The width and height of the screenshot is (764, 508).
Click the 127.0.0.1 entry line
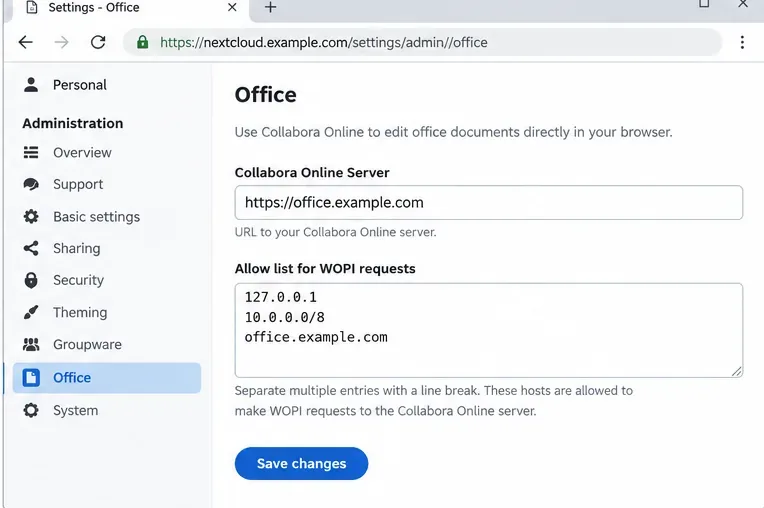pyautogui.click(x=280, y=297)
